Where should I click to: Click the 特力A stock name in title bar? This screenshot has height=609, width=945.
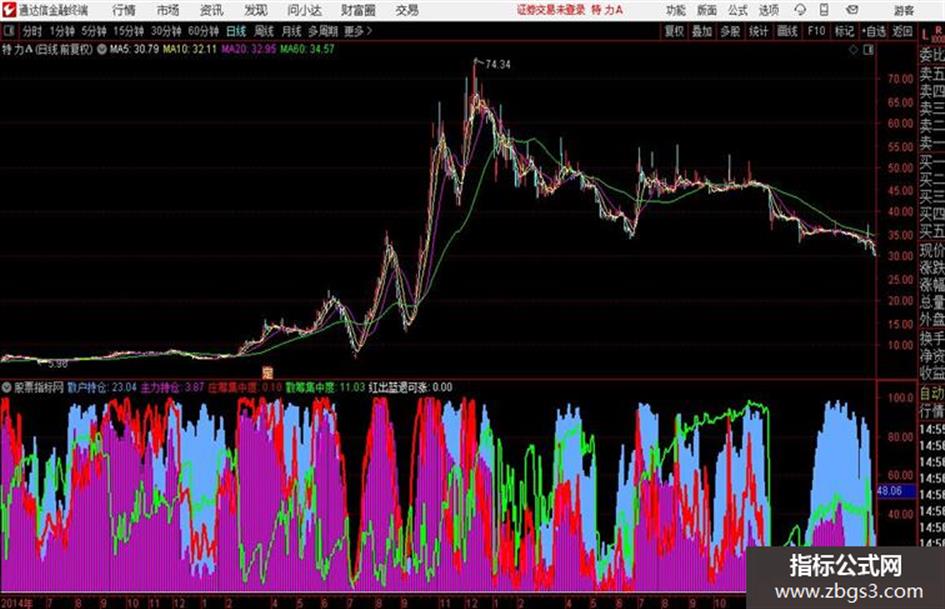click(x=608, y=10)
